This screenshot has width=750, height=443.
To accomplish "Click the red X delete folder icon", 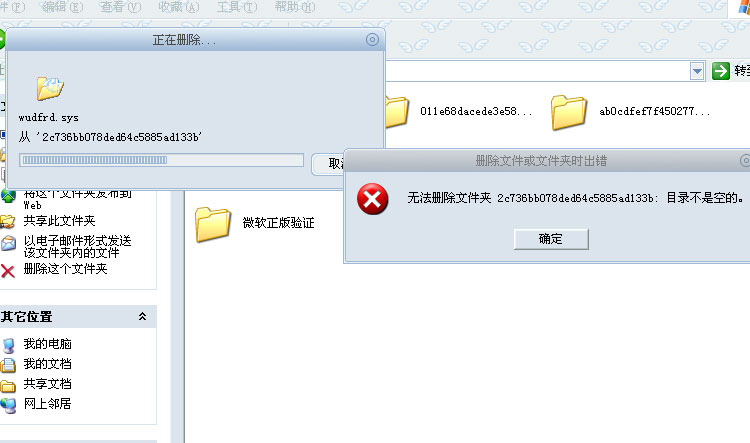I will click(8, 271).
